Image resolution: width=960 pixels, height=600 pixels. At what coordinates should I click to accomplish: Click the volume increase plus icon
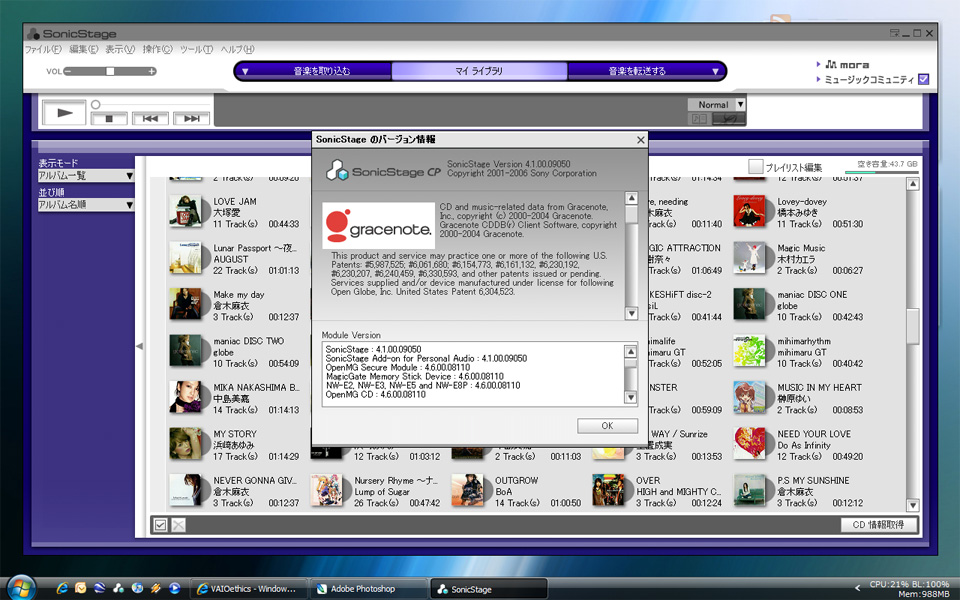click(152, 71)
